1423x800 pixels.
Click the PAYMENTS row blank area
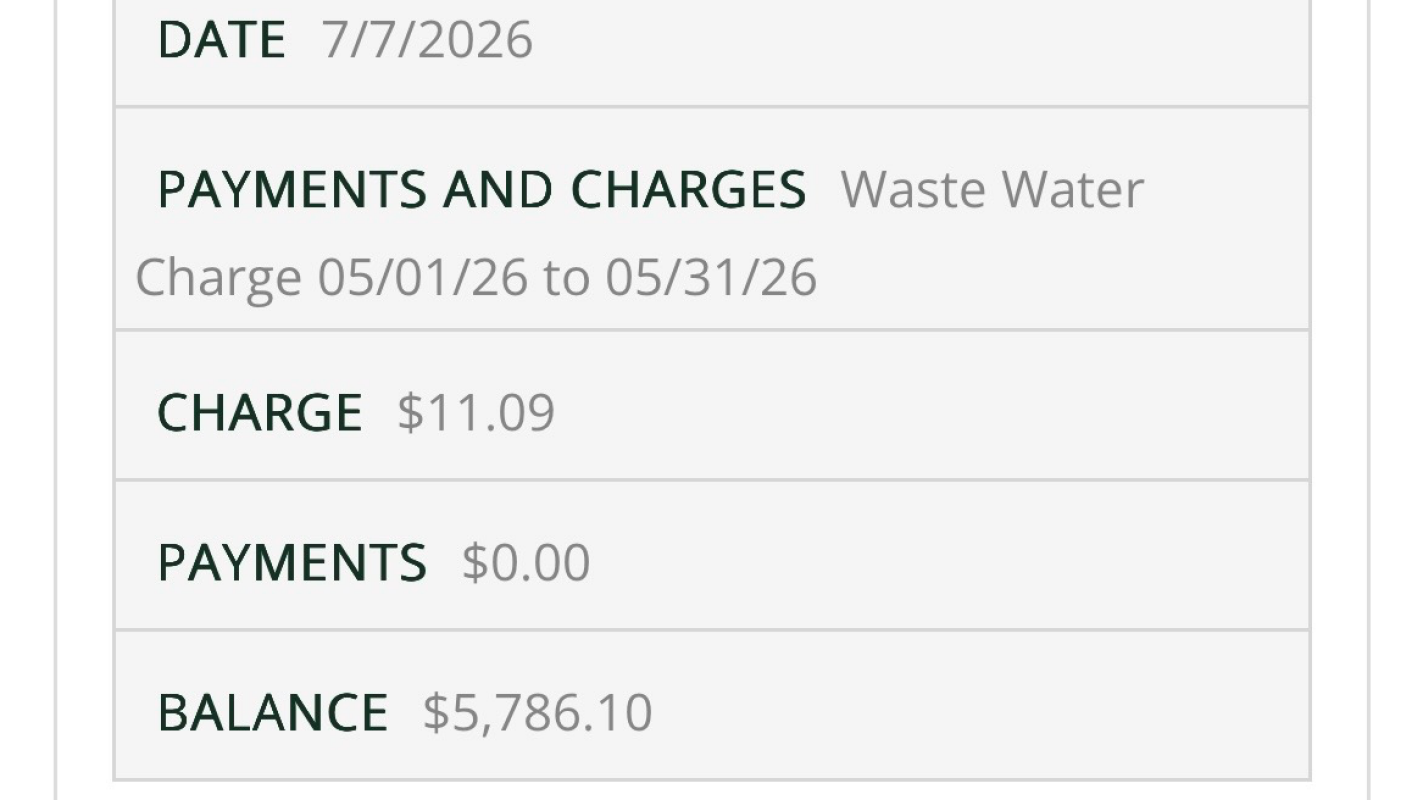[x=950, y=556]
